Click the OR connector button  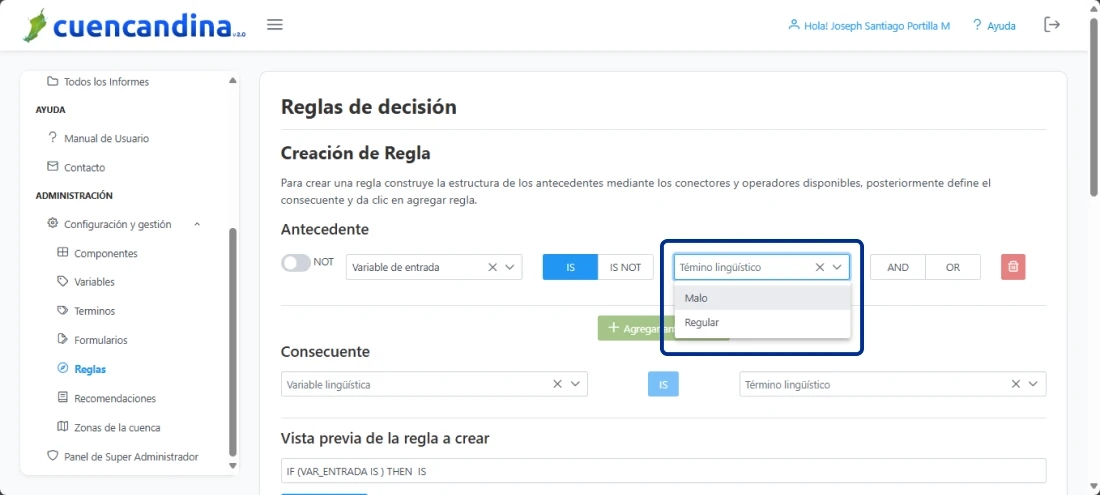coord(953,267)
